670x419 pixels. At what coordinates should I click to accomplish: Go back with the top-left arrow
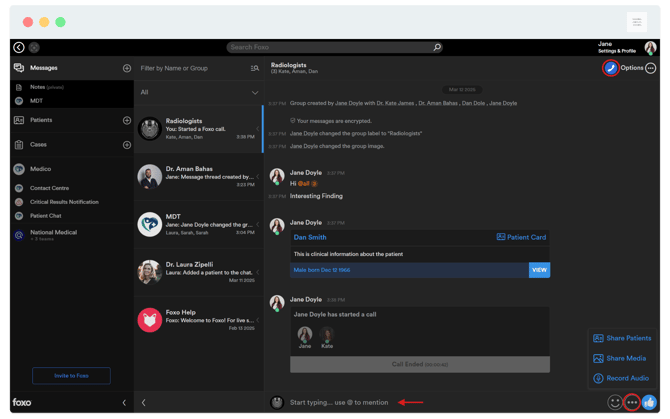click(19, 47)
